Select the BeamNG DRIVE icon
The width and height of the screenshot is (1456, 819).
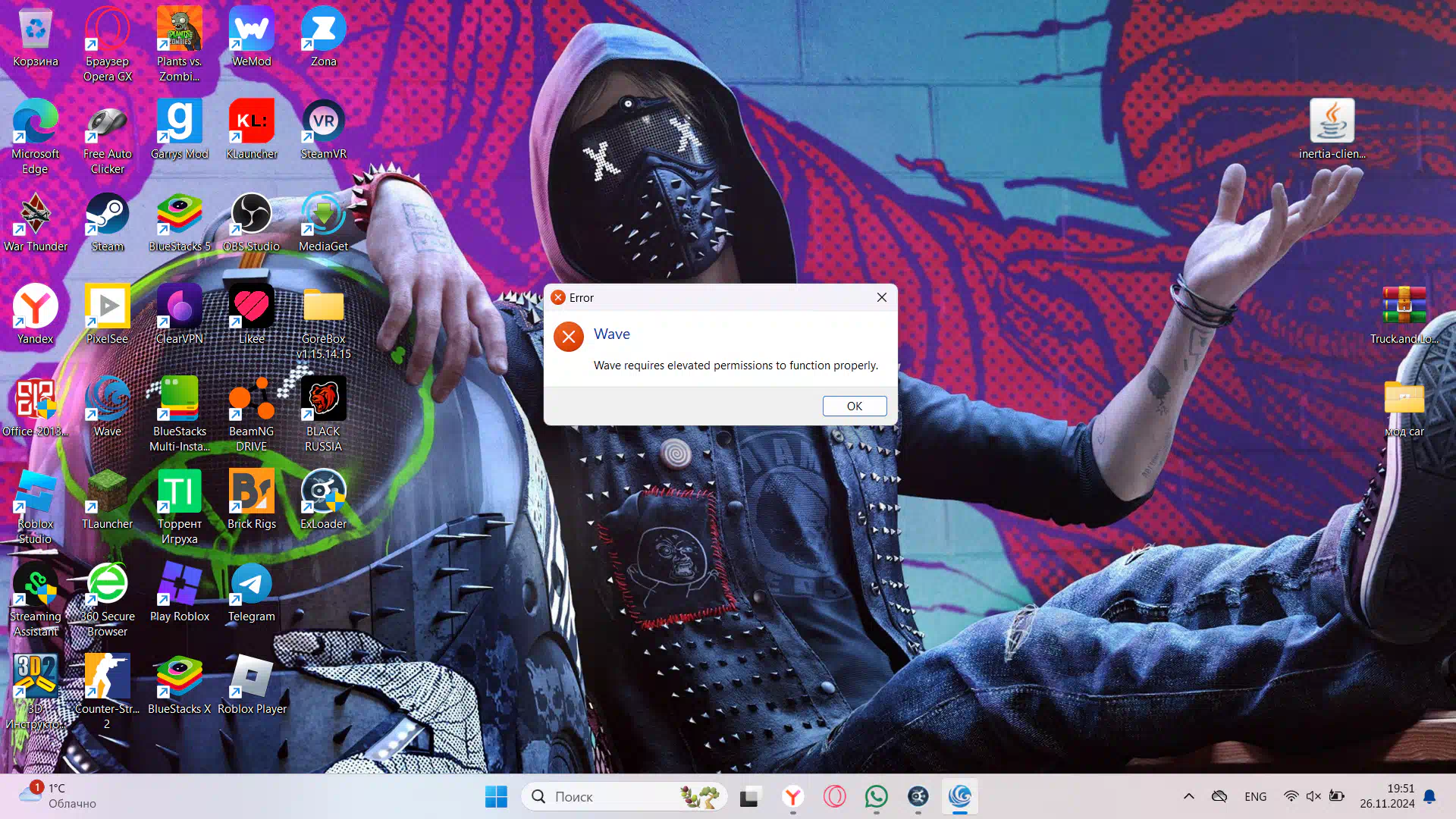(252, 414)
